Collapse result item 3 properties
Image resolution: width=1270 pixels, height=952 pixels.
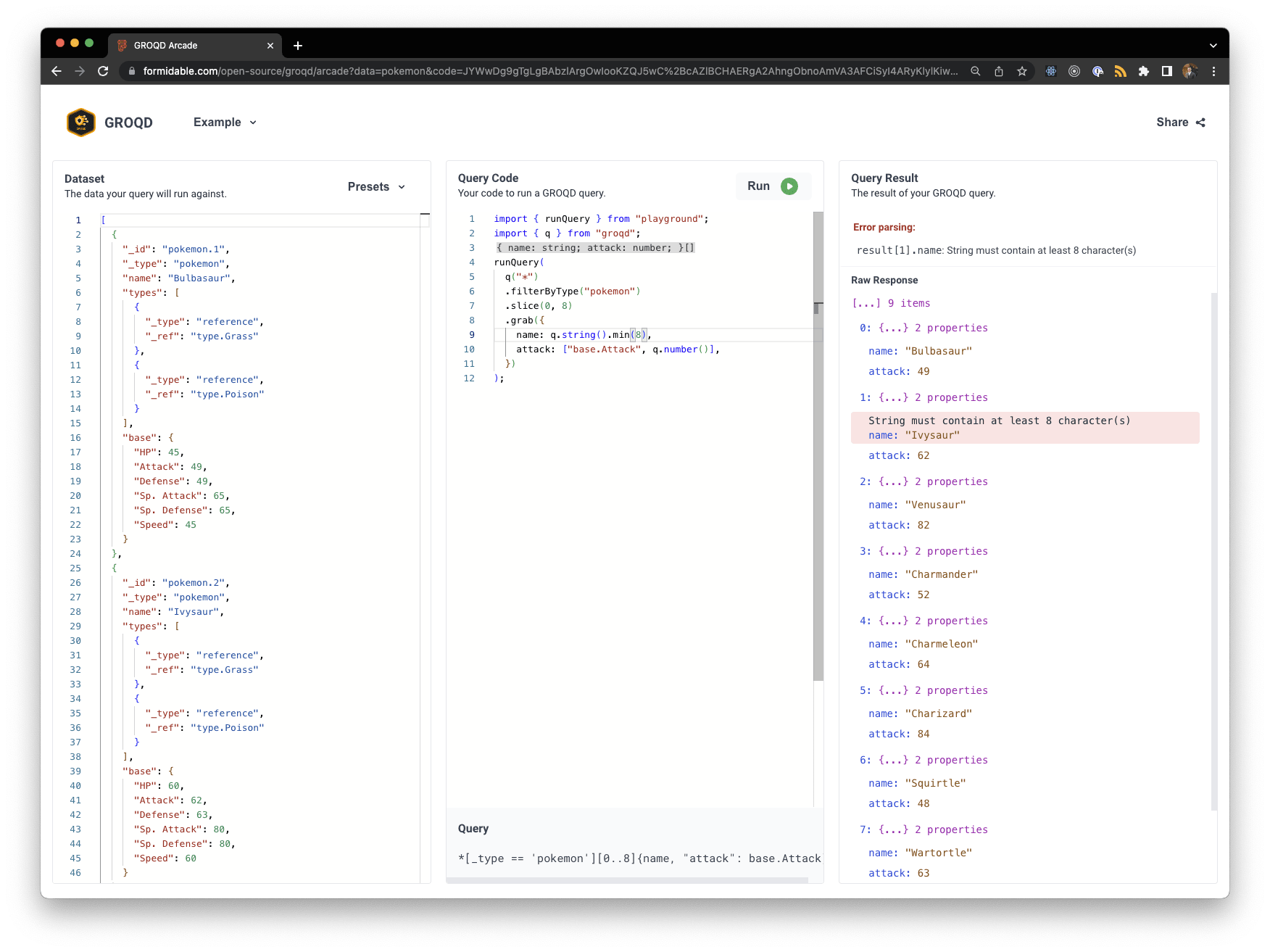[924, 552]
